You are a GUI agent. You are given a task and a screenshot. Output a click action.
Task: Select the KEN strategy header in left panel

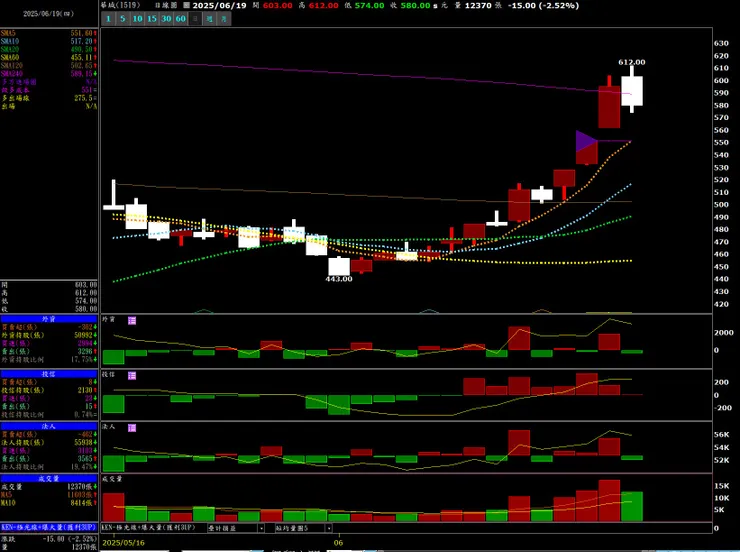49,527
